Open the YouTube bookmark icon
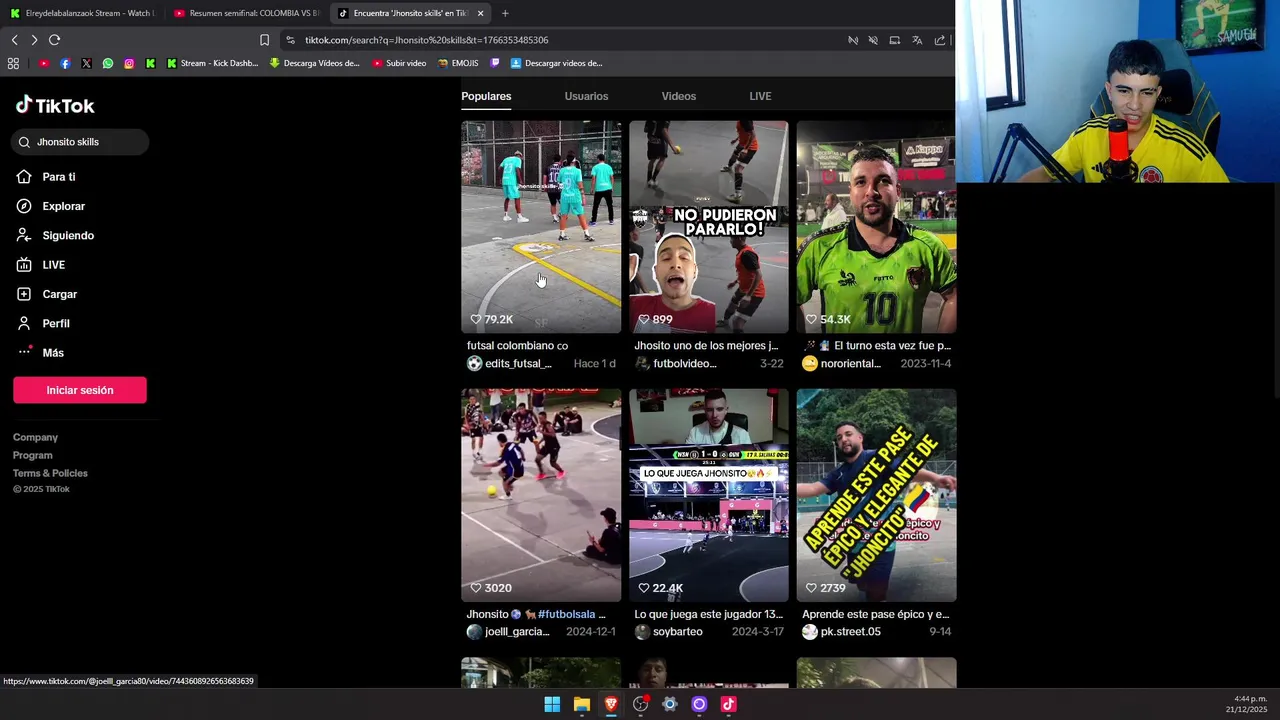The image size is (1280, 720). coord(44,63)
